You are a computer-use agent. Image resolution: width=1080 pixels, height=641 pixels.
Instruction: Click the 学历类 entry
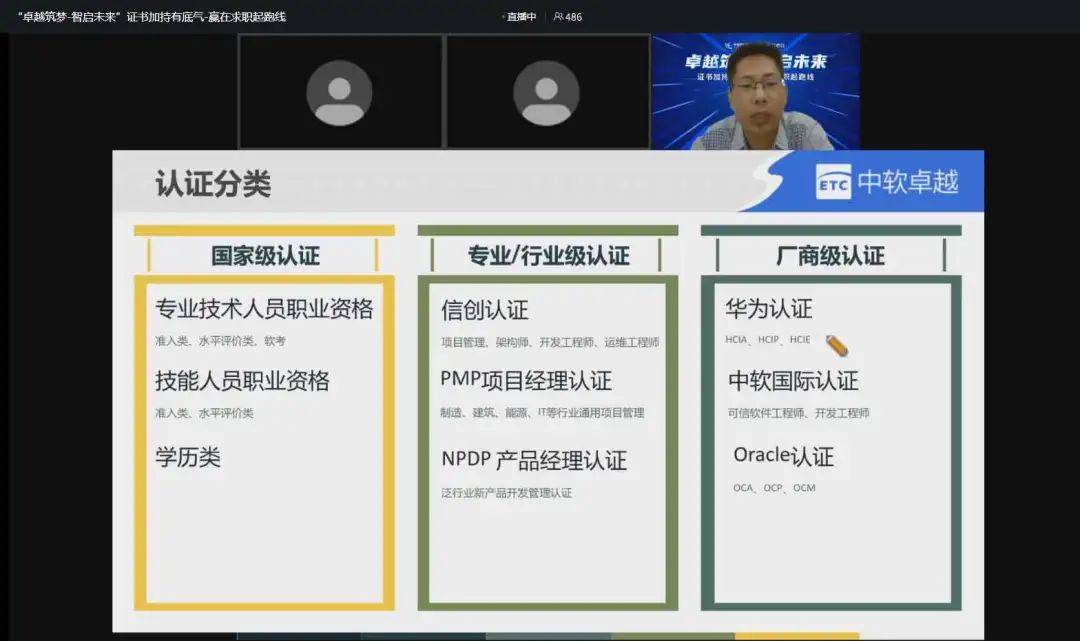tap(188, 458)
